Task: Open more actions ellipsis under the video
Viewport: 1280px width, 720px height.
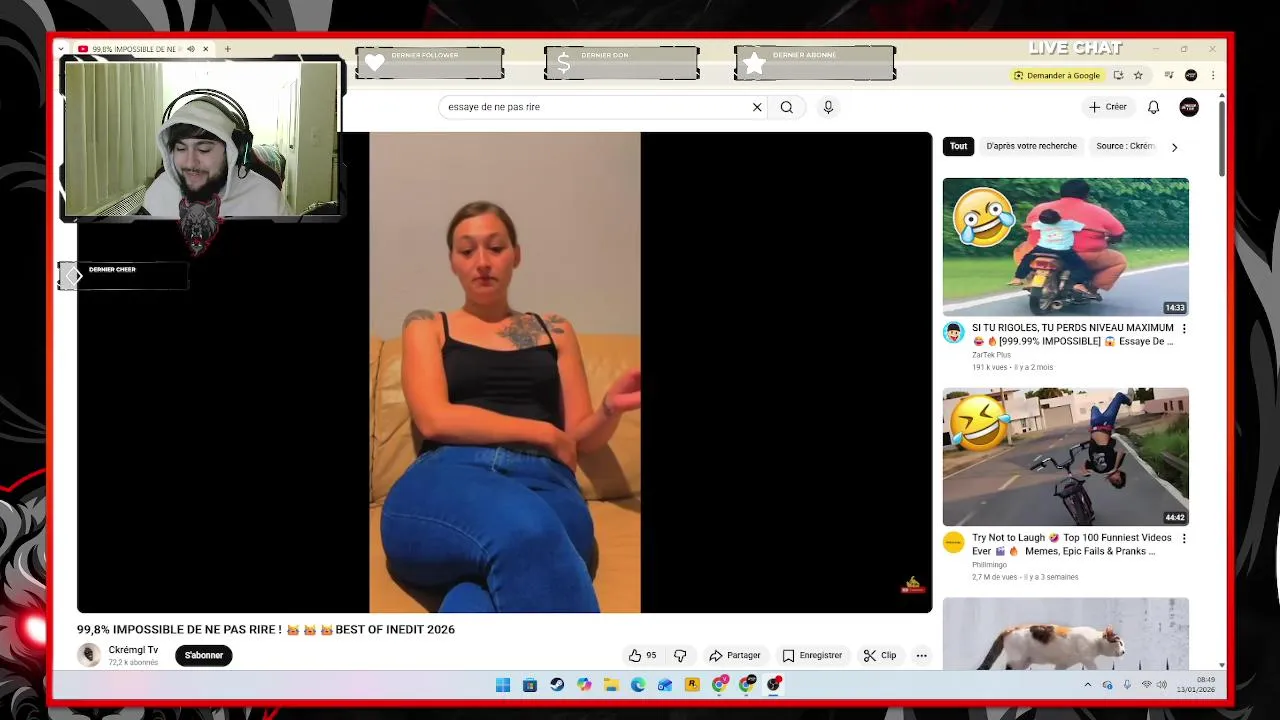Action: 921,655
